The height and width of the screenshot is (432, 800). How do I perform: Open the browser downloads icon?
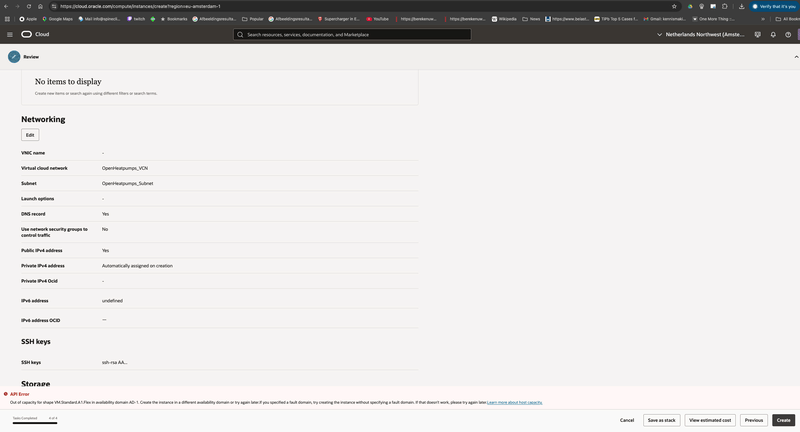tap(741, 6)
